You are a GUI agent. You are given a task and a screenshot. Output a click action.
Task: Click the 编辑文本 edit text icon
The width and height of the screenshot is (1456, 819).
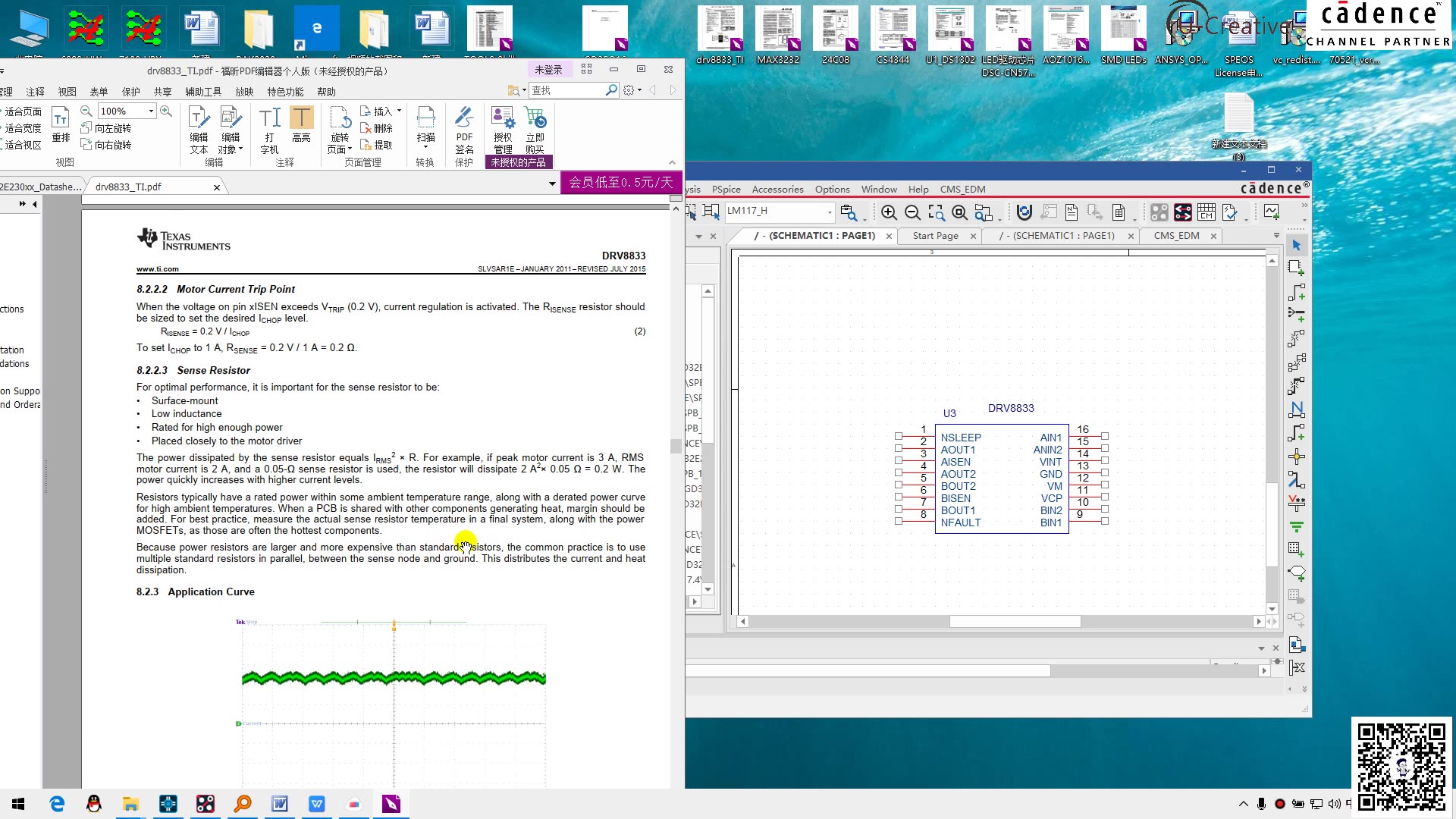[199, 118]
